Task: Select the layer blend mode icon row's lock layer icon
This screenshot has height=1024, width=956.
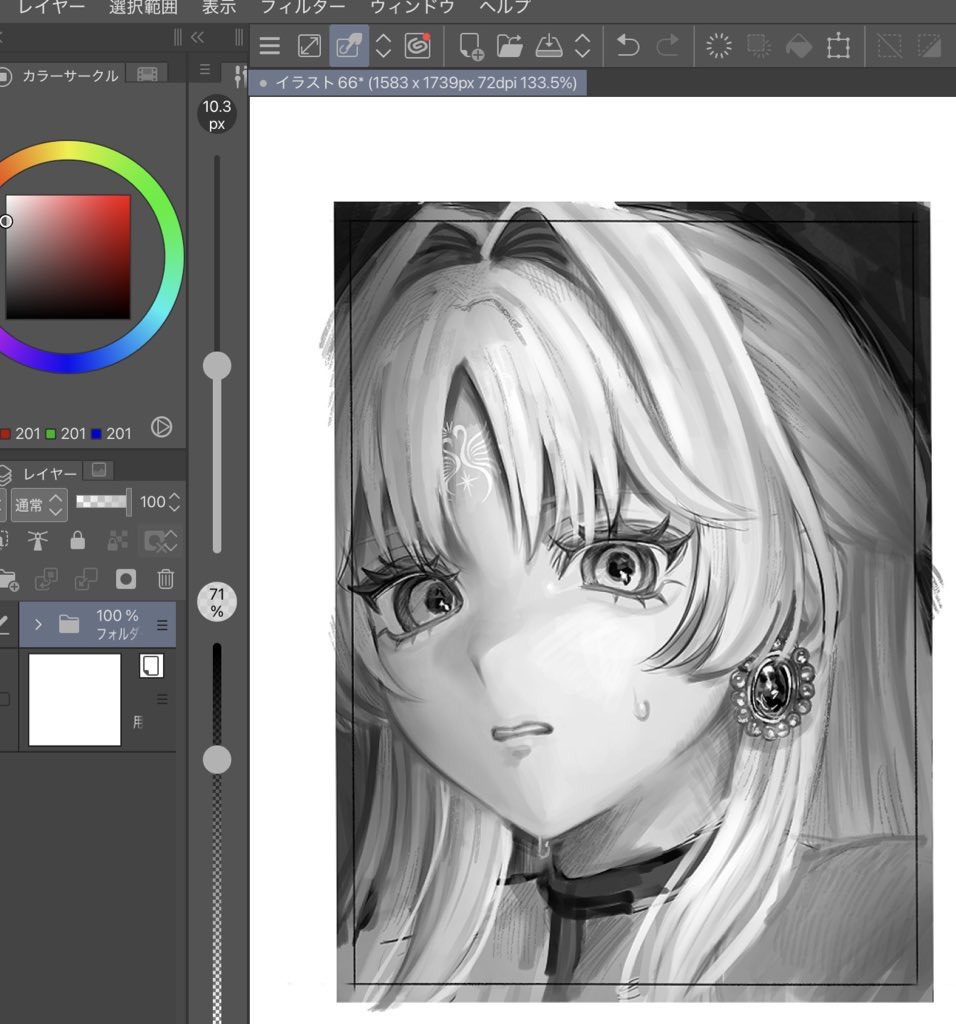Action: pyautogui.click(x=78, y=540)
